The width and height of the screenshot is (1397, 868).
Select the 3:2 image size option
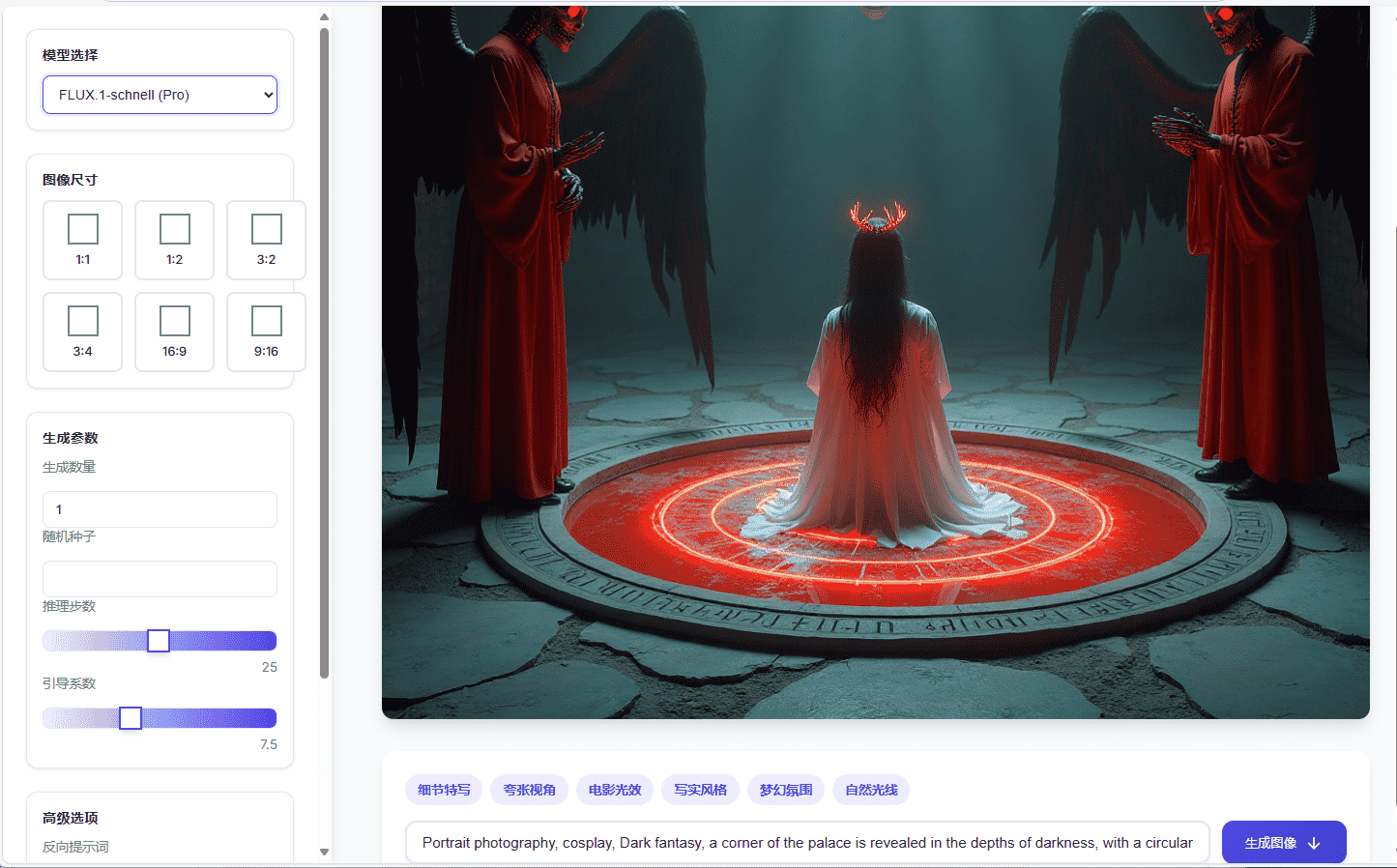(x=266, y=240)
